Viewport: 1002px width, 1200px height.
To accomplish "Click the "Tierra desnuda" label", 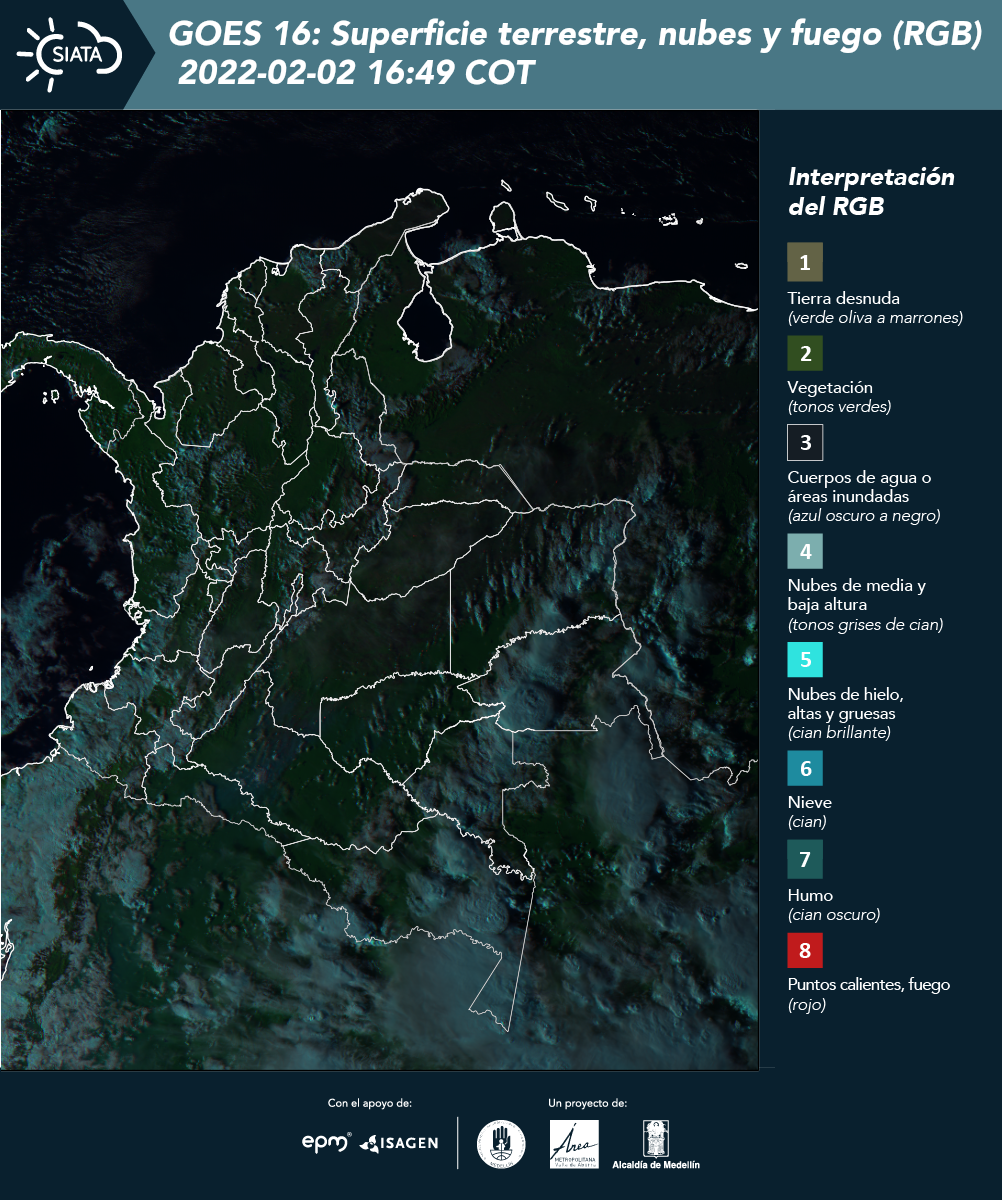I will [x=844, y=298].
